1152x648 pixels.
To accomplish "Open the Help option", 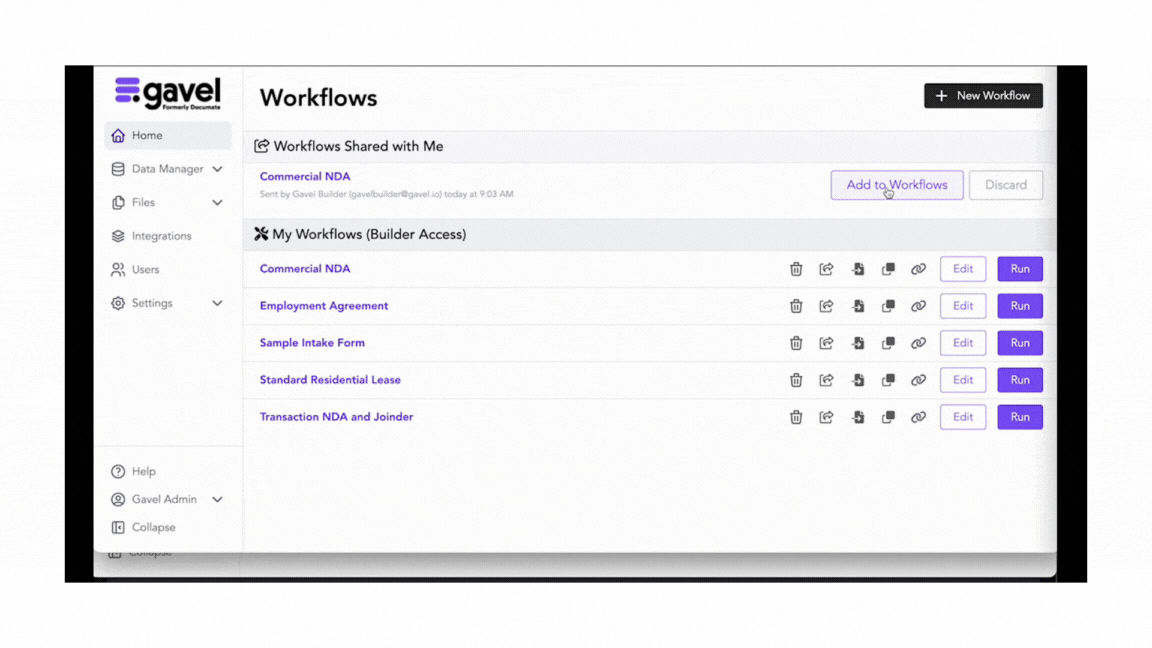I will pyautogui.click(x=142, y=471).
